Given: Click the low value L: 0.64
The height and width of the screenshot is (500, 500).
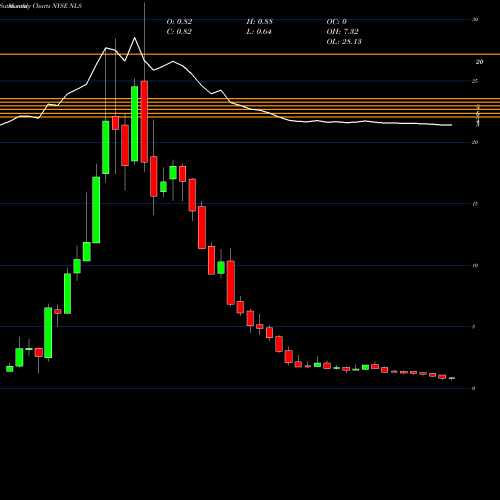Looking at the screenshot, I should [x=259, y=32].
